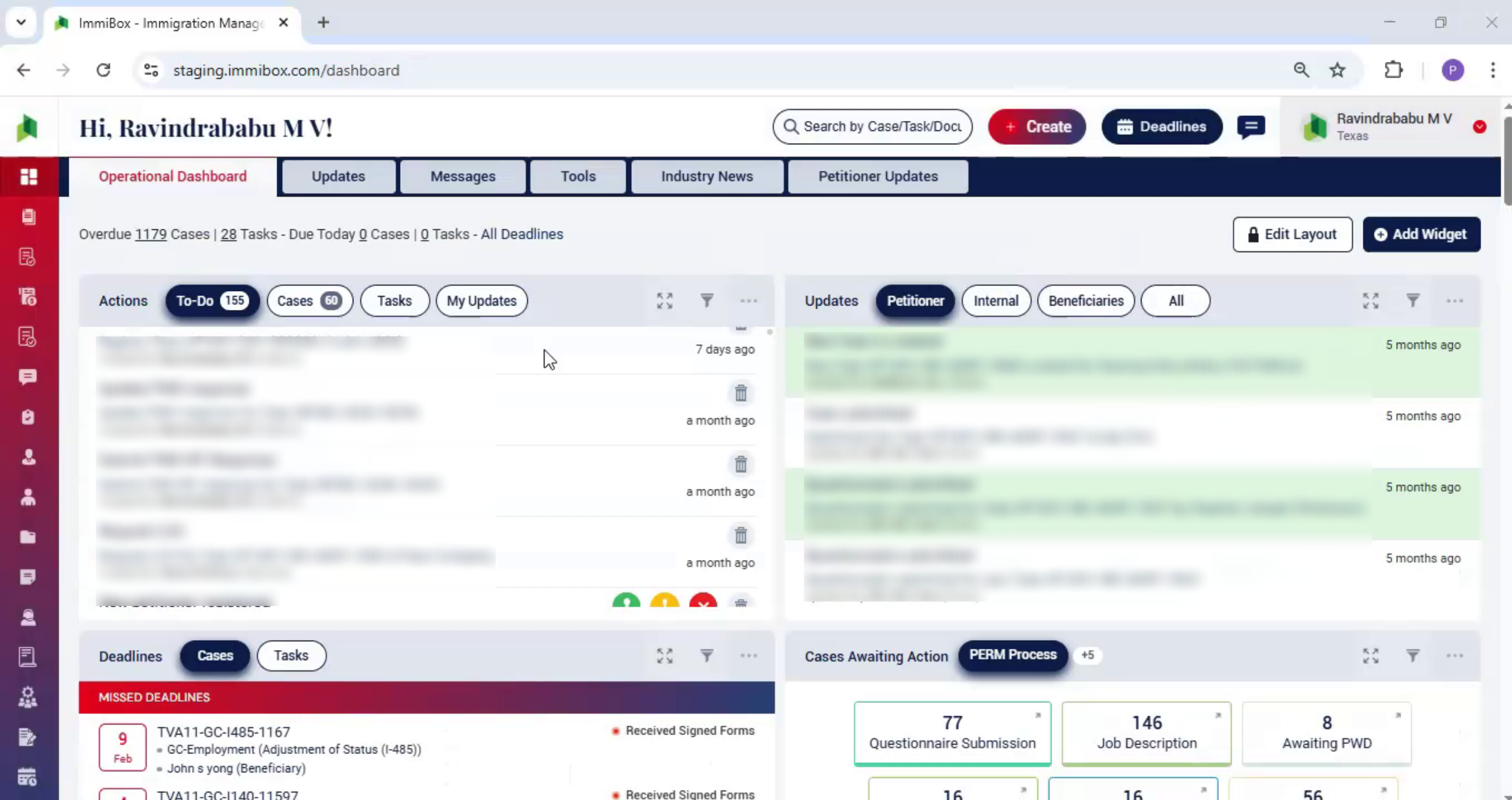Open the Chrome profile avatar
The width and height of the screenshot is (1512, 800).
(1453, 70)
